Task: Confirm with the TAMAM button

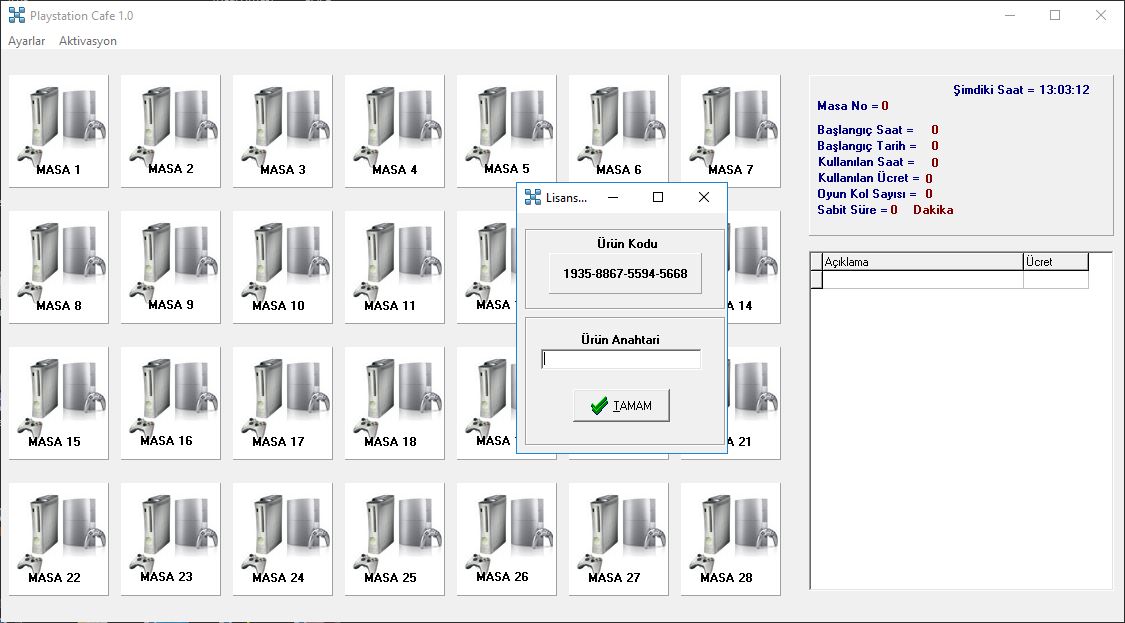Action: [621, 406]
